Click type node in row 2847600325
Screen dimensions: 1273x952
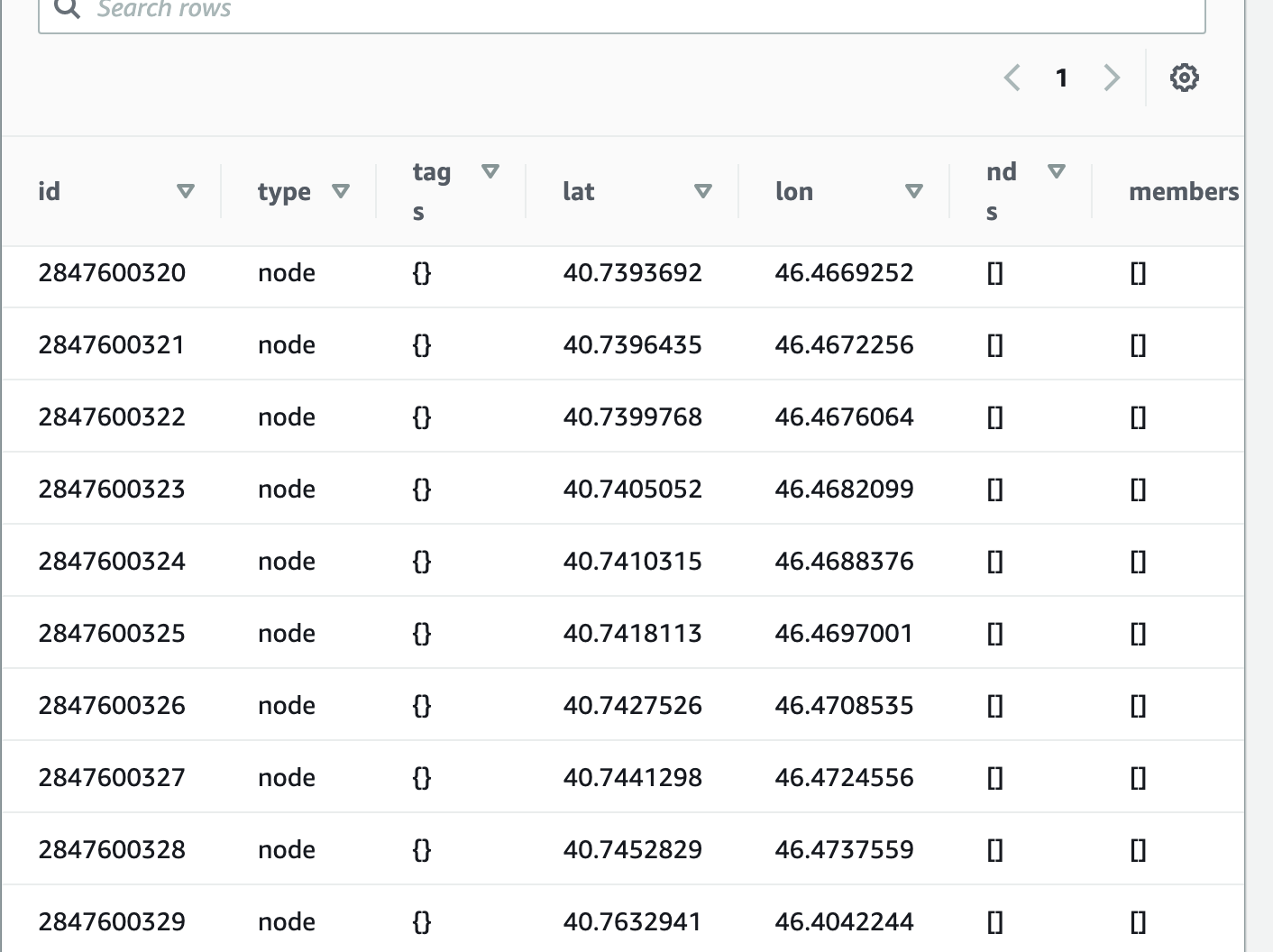click(287, 633)
